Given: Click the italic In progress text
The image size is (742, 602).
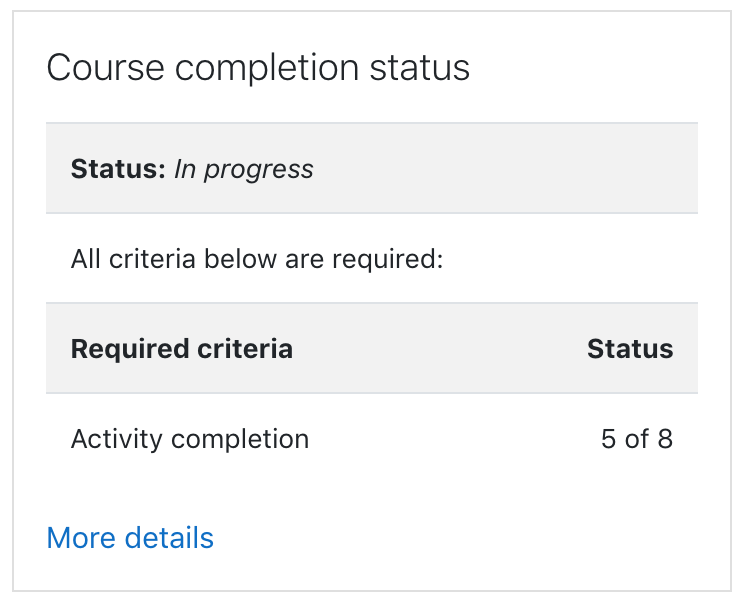Looking at the screenshot, I should 244,169.
